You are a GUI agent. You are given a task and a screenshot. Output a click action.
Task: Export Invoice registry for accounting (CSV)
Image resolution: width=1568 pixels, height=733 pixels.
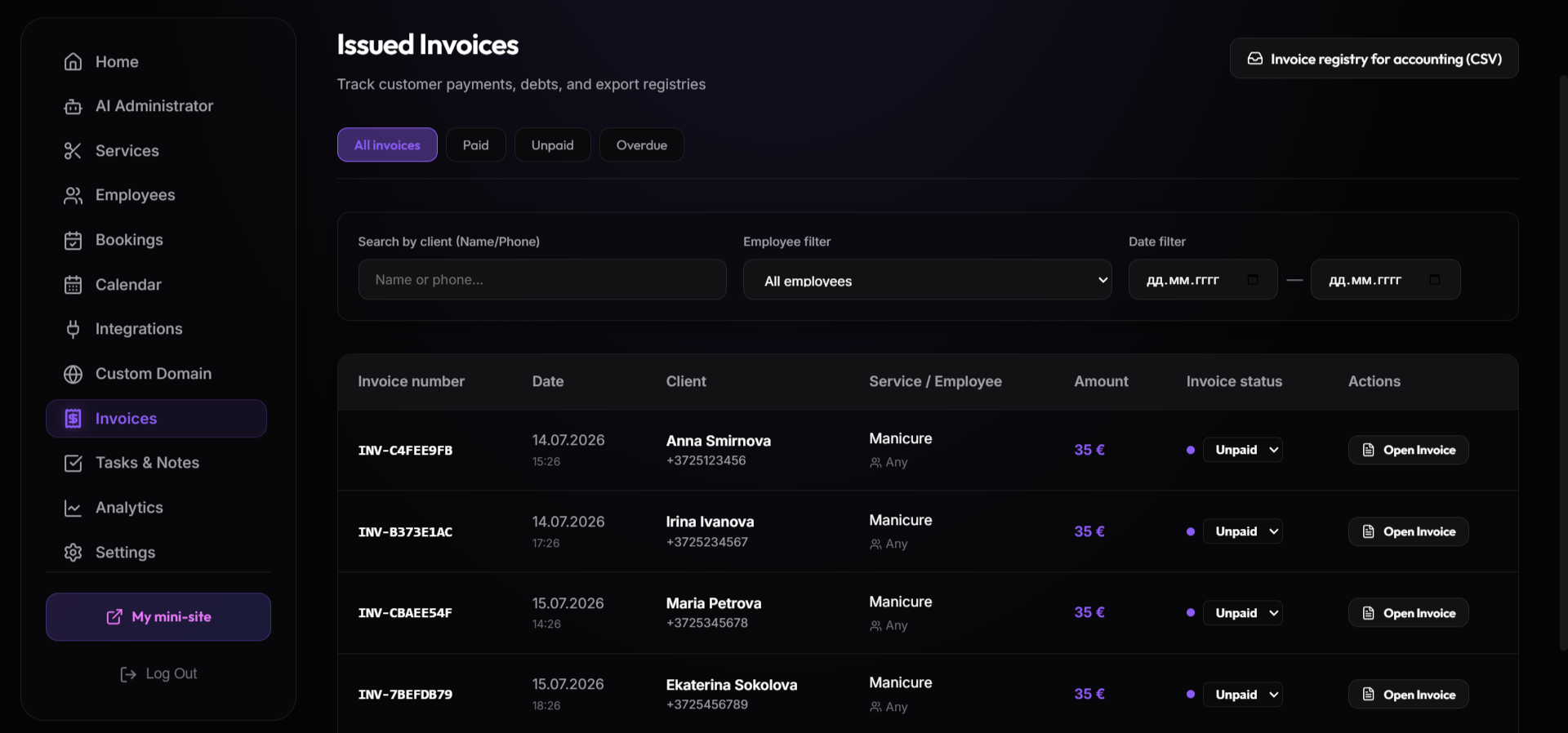click(1374, 59)
